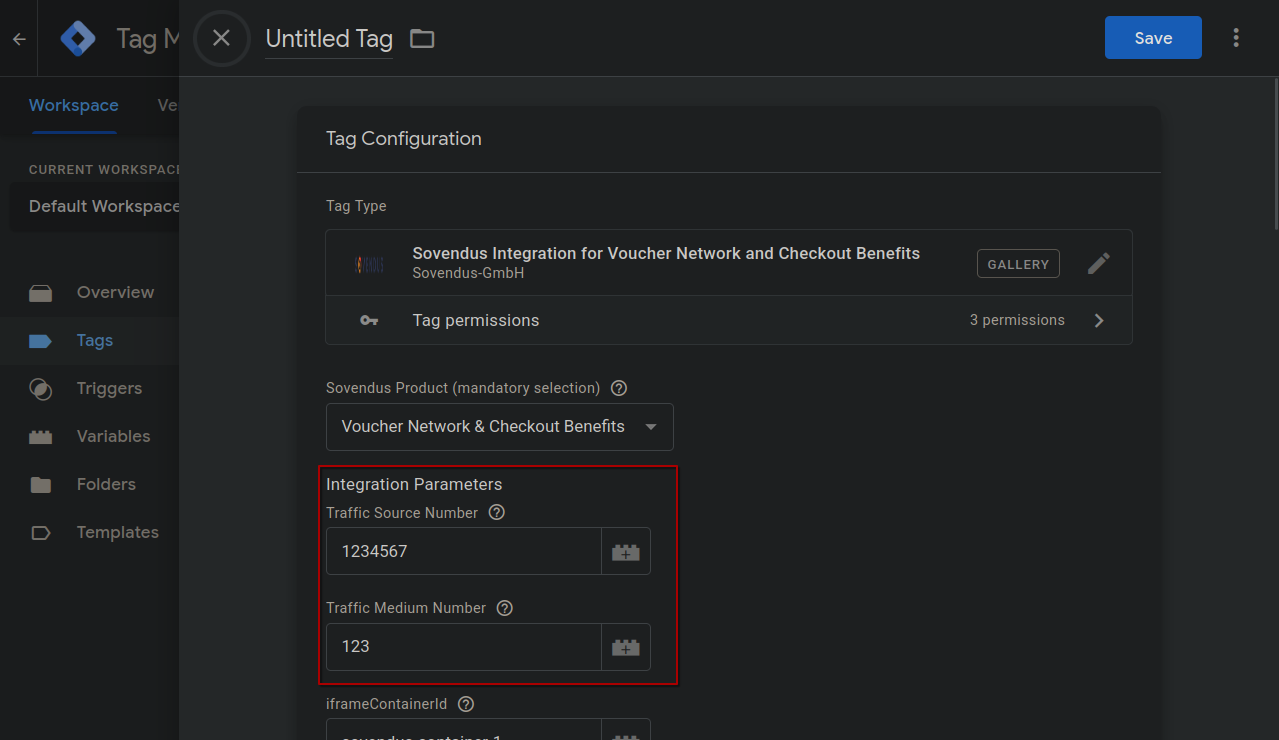
Task: Click the Overview sidebar icon
Action: pos(40,293)
